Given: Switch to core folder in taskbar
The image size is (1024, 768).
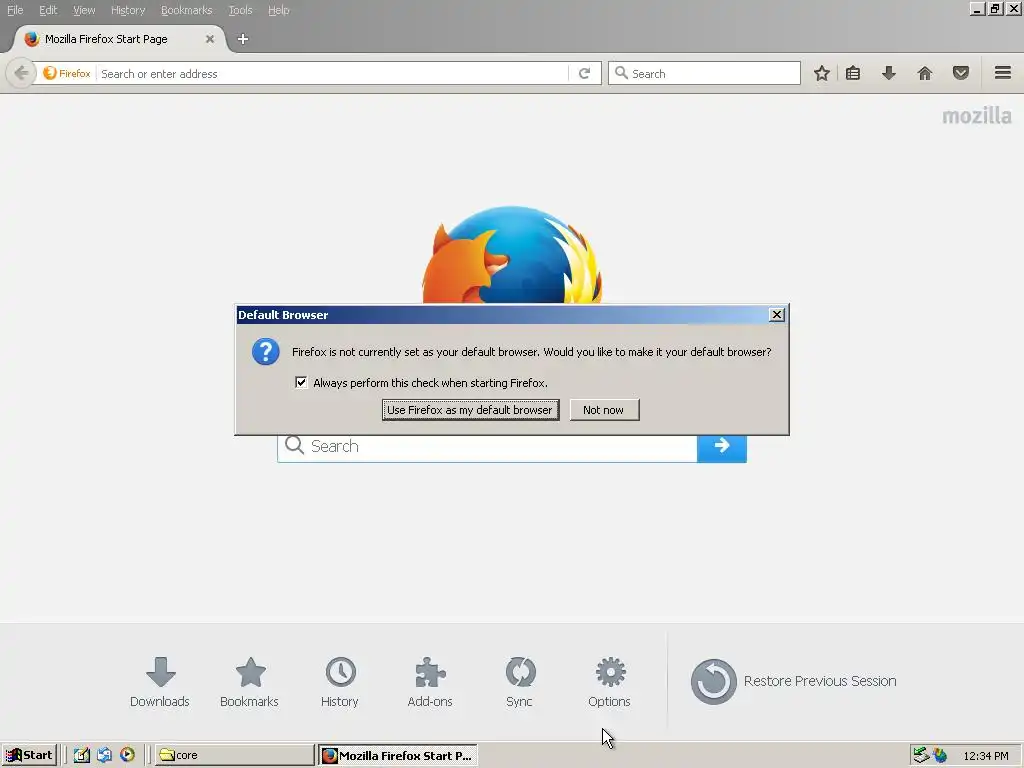Looking at the screenshot, I should tap(234, 755).
